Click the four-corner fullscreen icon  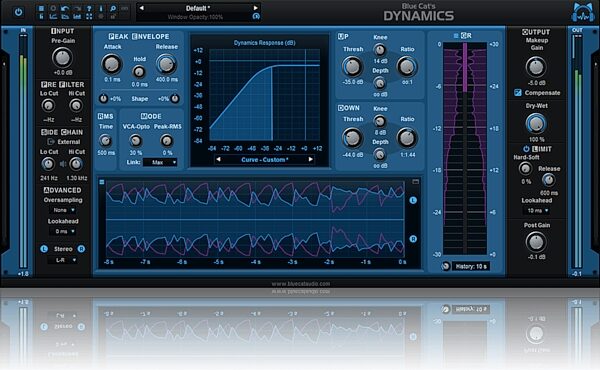(x=89, y=16)
